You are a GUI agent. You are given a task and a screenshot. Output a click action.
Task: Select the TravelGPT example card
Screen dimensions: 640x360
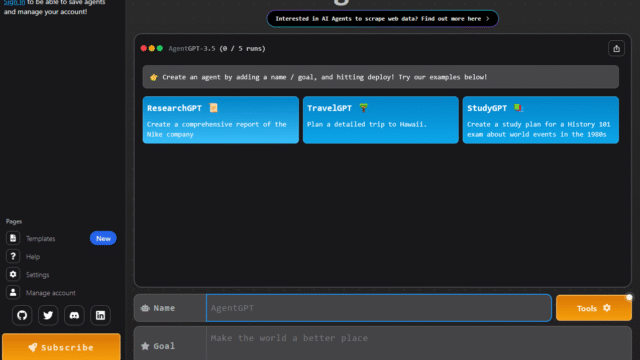coord(381,120)
